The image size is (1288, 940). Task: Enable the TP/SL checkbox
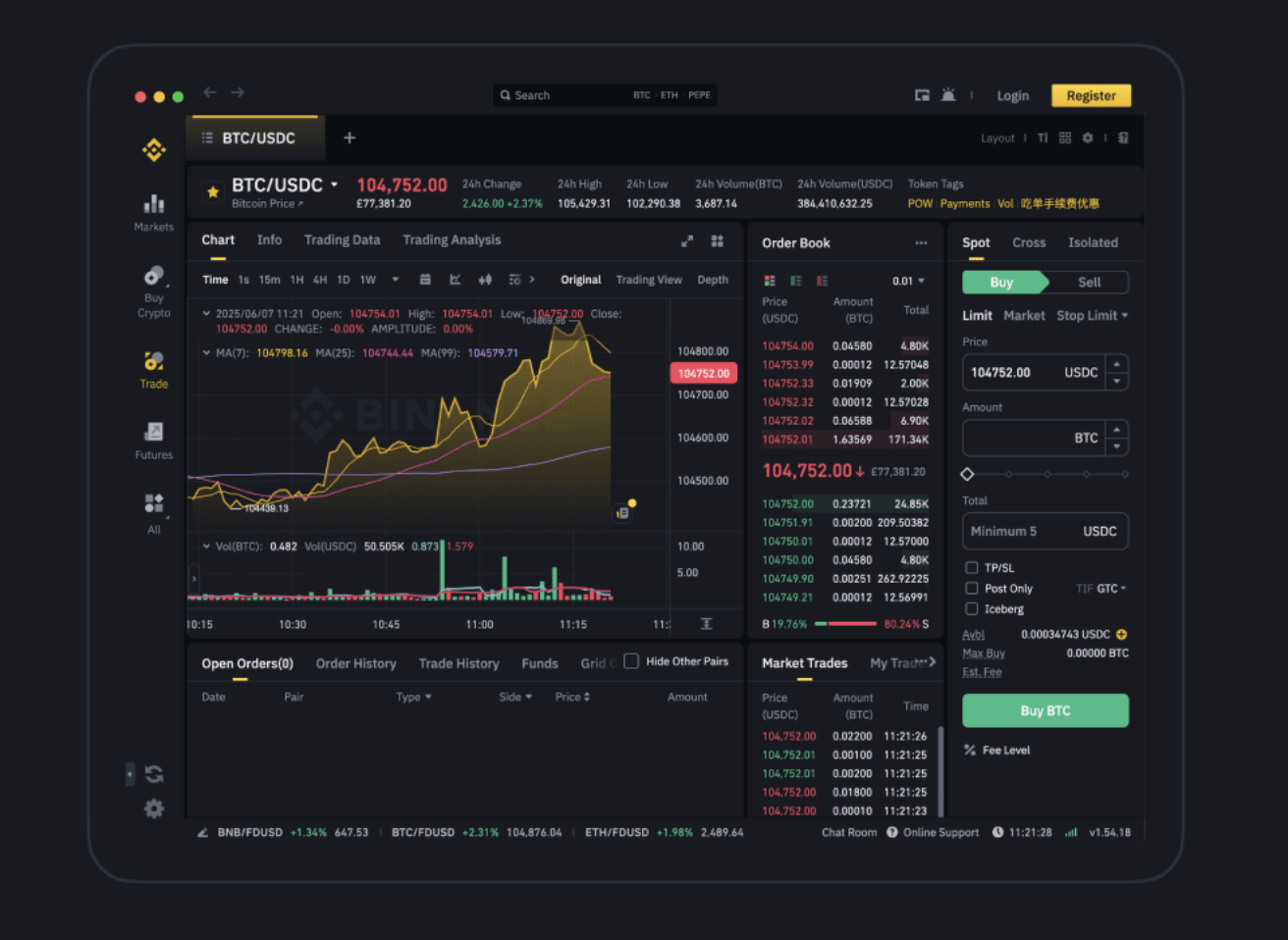click(972, 567)
